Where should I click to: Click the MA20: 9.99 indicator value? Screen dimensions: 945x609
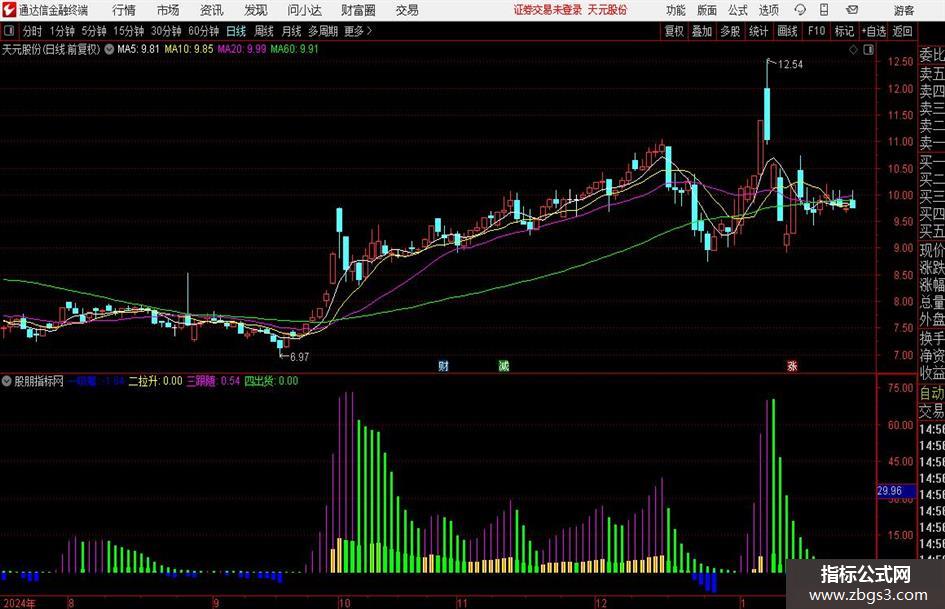pyautogui.click(x=242, y=49)
